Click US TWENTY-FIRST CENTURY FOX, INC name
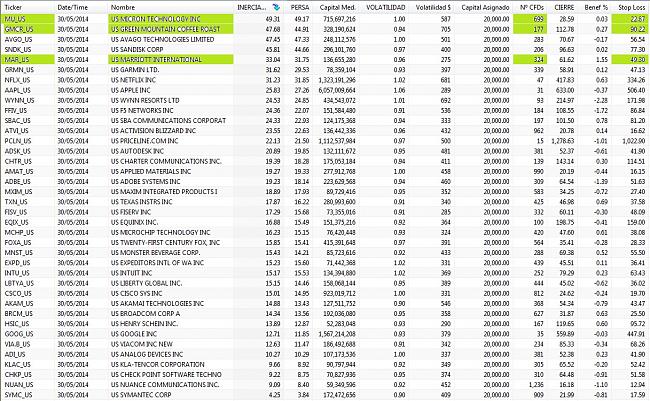 [165, 243]
